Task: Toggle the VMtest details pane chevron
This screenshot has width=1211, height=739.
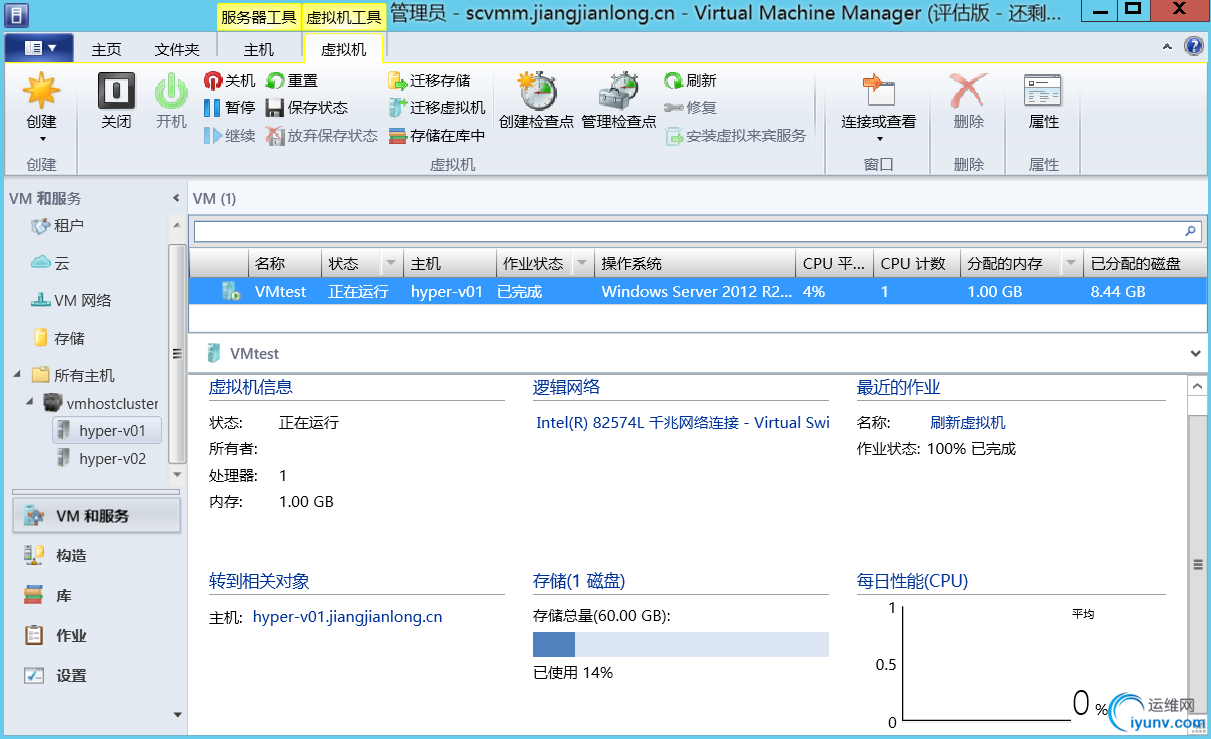Action: (x=1196, y=354)
